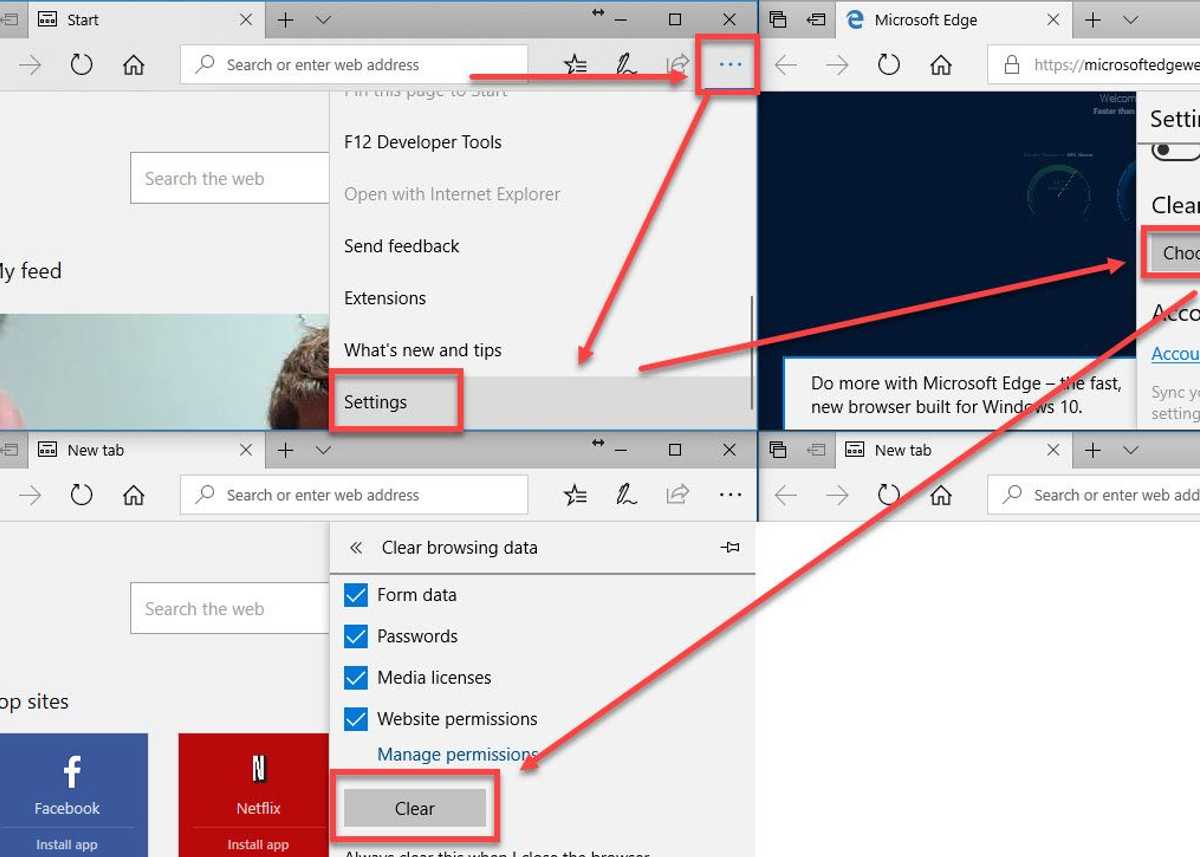Click the menu's vertical scrollbar in the Start window

coord(752,353)
